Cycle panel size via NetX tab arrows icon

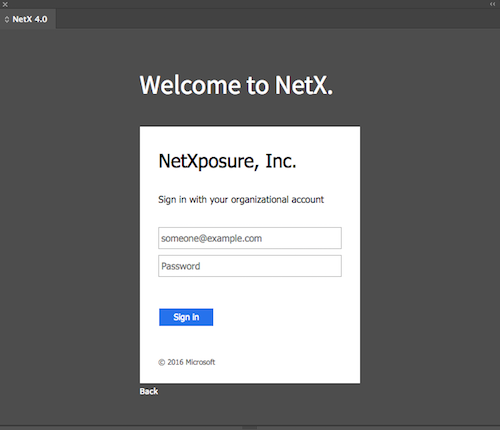pyautogui.click(x=7, y=19)
